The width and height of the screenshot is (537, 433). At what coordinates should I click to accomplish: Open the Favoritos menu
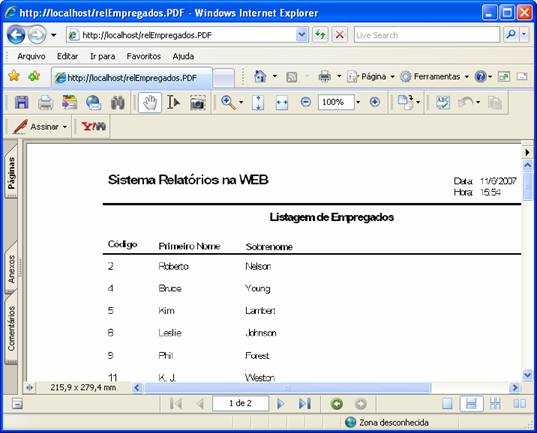[x=143, y=56]
